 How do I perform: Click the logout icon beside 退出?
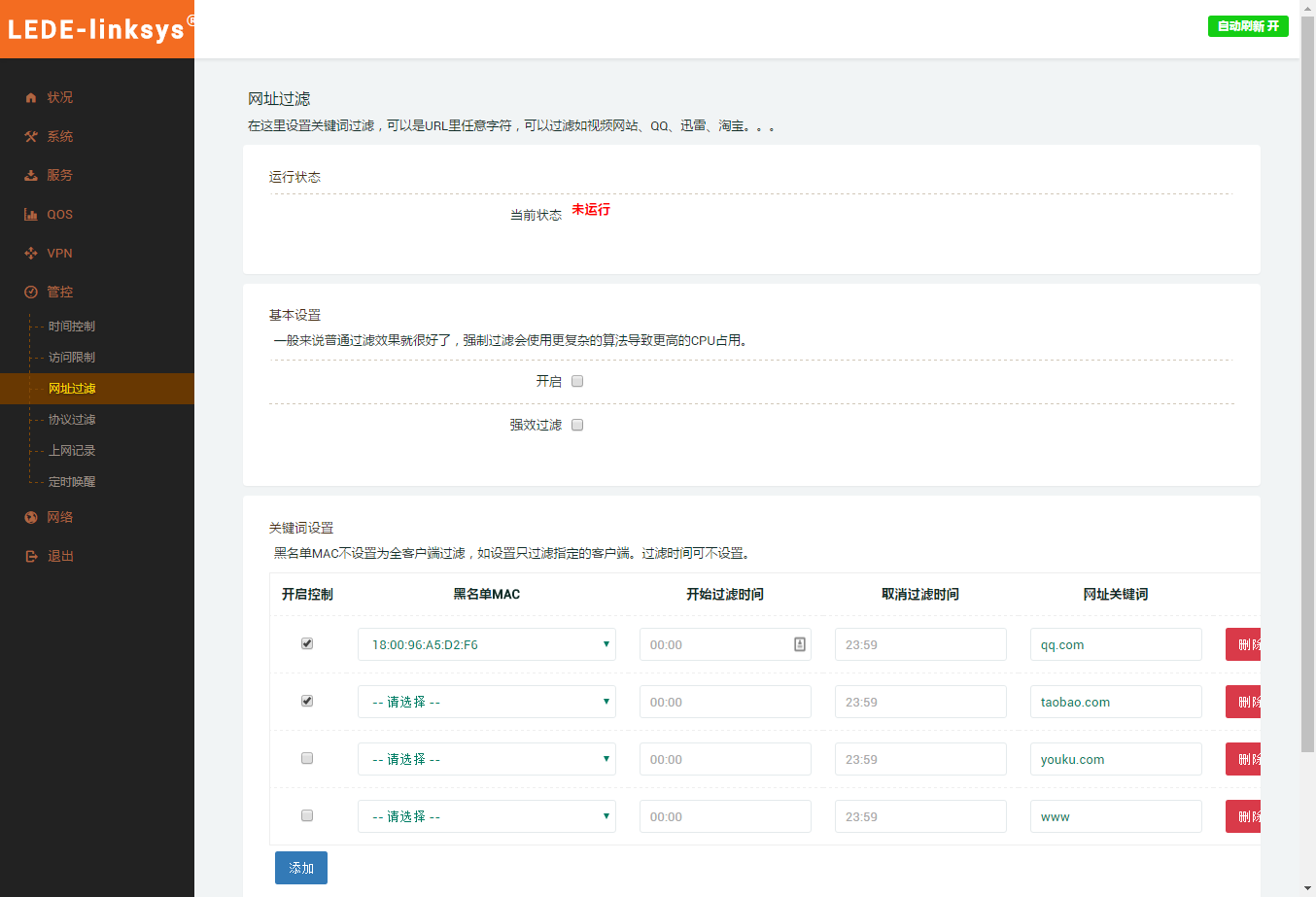click(31, 556)
